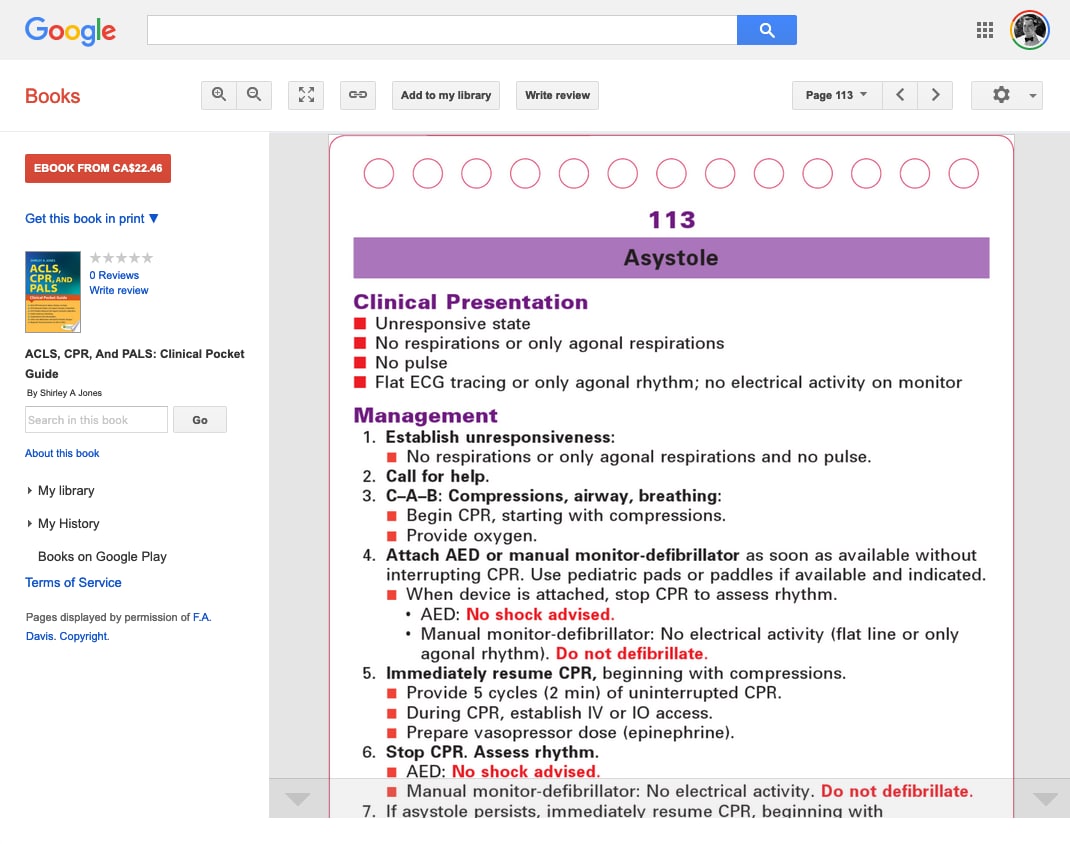Open the Google apps grid
This screenshot has width=1070, height=844.
[x=985, y=30]
